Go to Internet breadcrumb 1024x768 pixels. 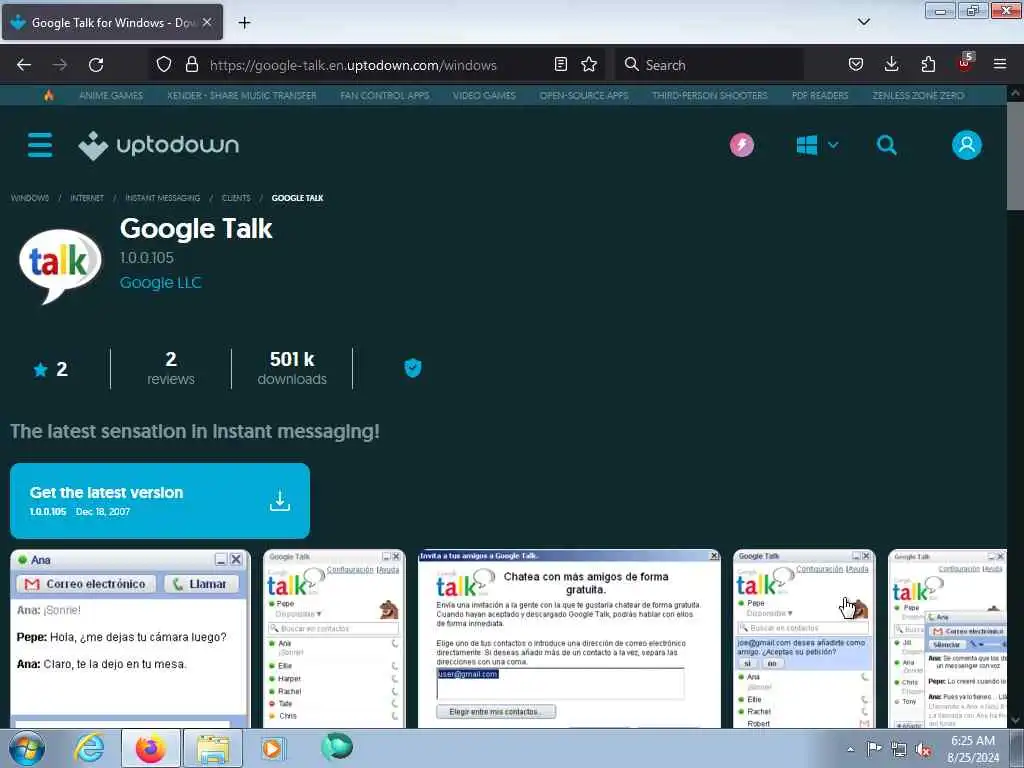click(x=87, y=198)
